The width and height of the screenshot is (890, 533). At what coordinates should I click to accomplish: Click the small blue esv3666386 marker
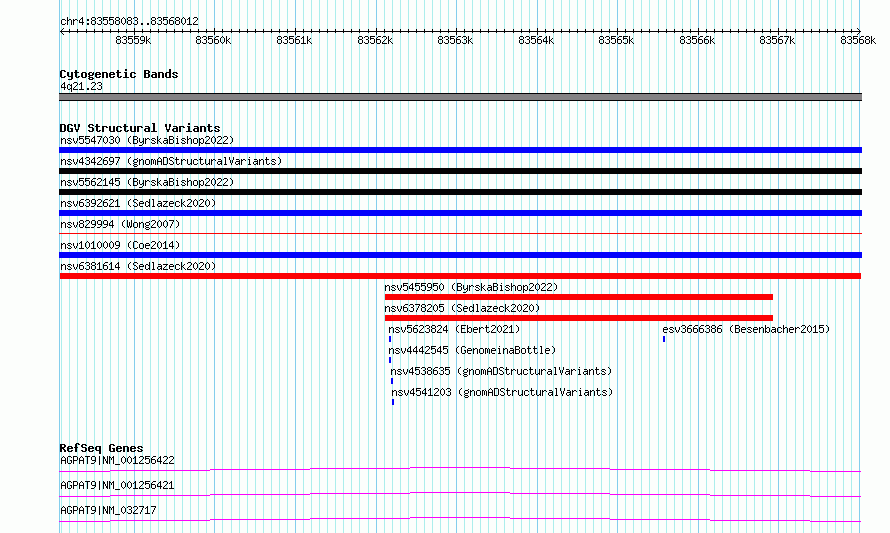[x=664, y=339]
